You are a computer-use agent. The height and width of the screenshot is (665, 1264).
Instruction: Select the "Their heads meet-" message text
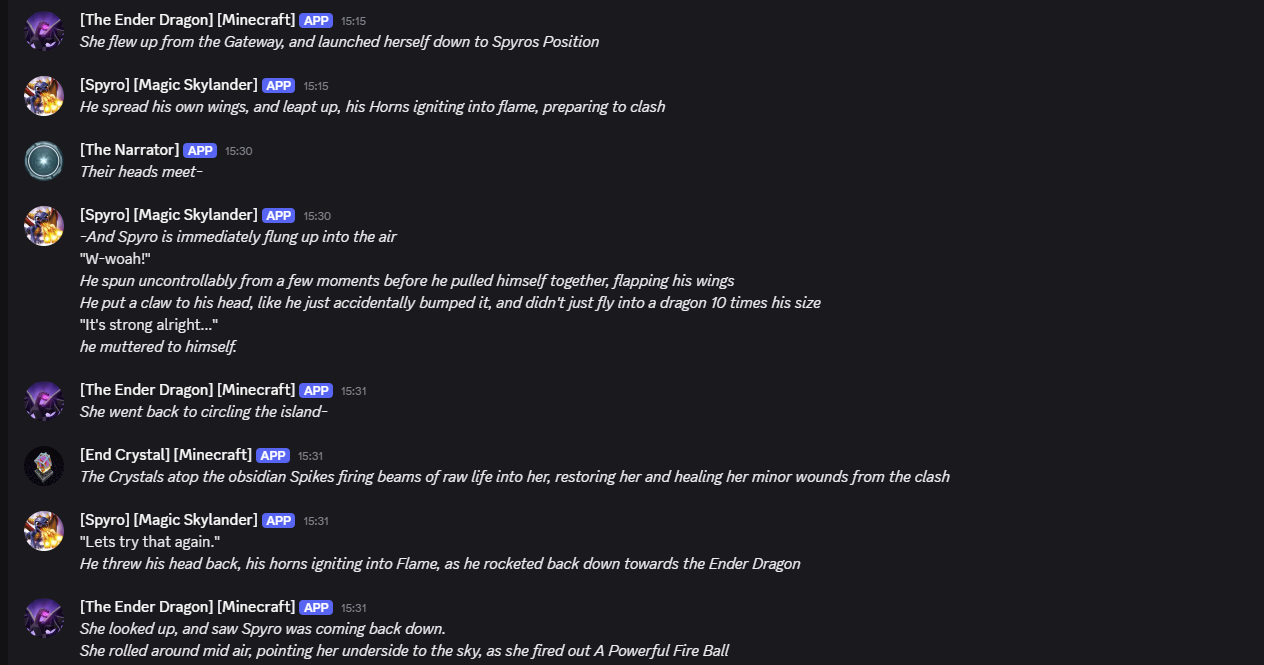click(x=141, y=172)
